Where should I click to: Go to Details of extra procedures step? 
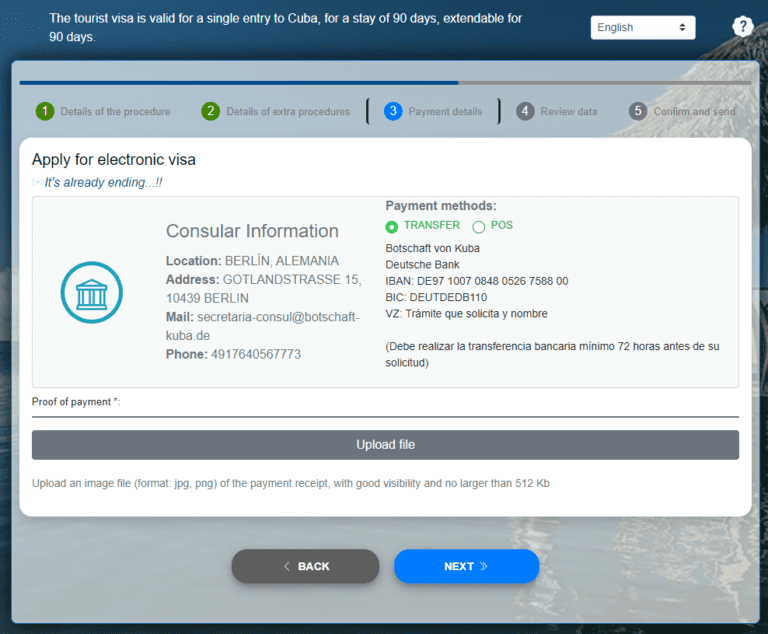point(288,112)
